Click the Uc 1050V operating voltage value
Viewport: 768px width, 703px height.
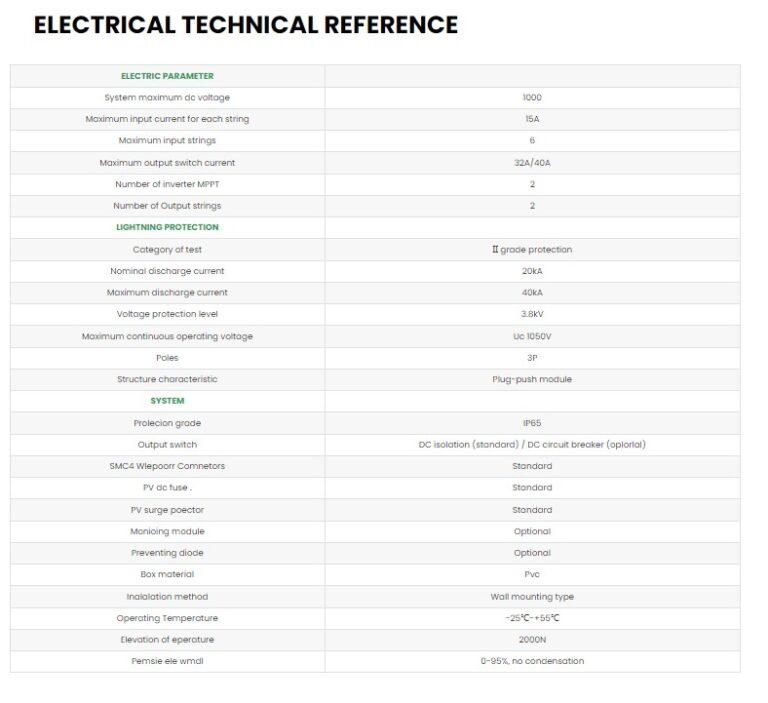click(x=532, y=336)
